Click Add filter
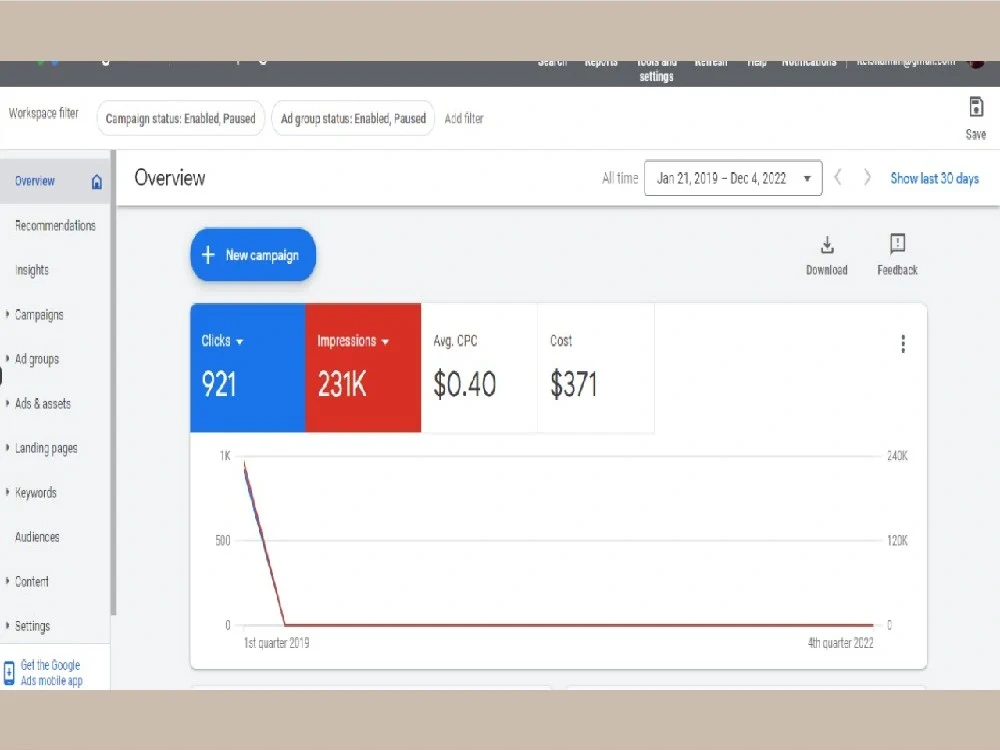Viewport: 1000px width, 750px height. (464, 119)
